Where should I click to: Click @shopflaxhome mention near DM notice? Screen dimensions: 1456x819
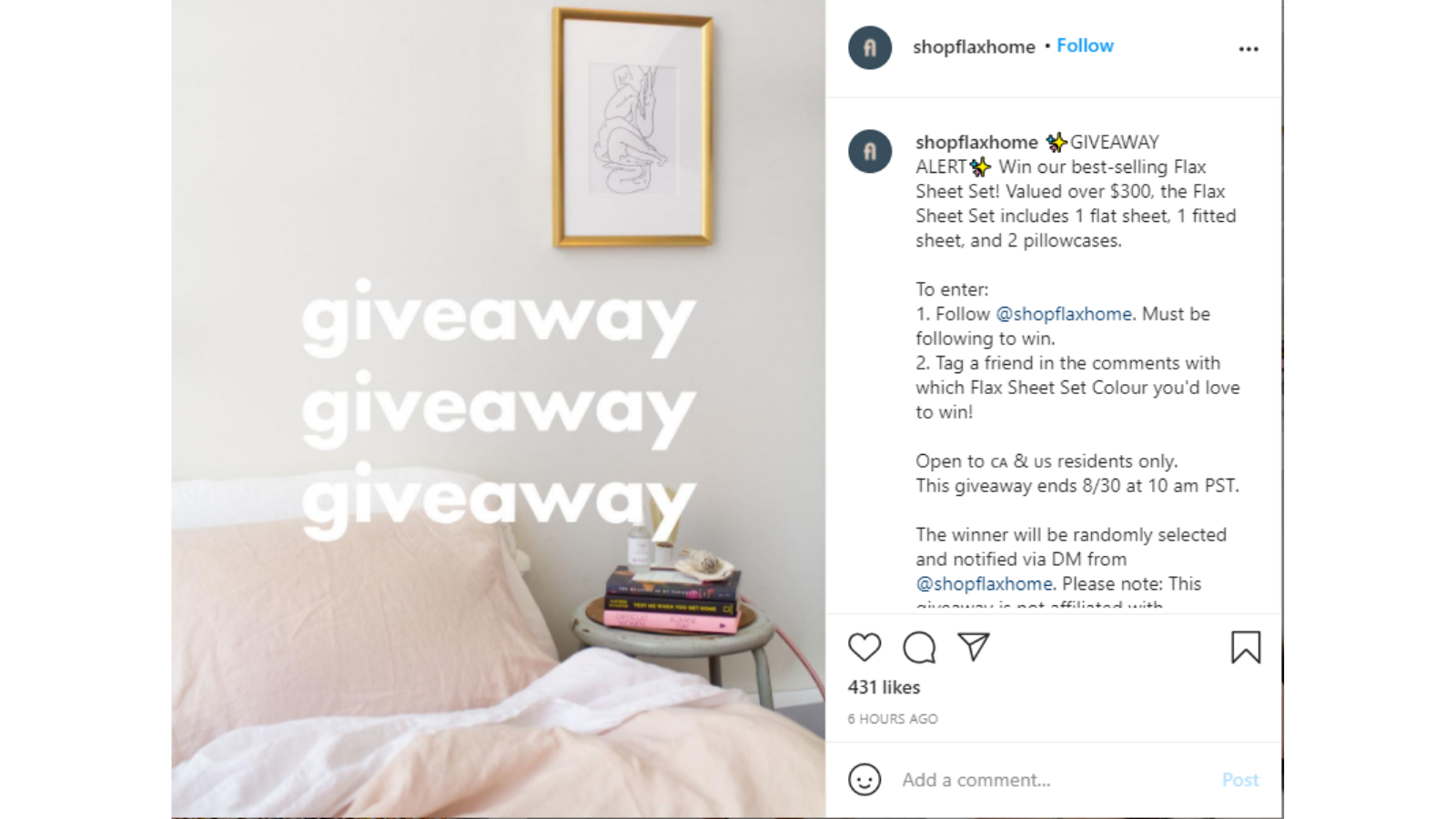click(984, 583)
